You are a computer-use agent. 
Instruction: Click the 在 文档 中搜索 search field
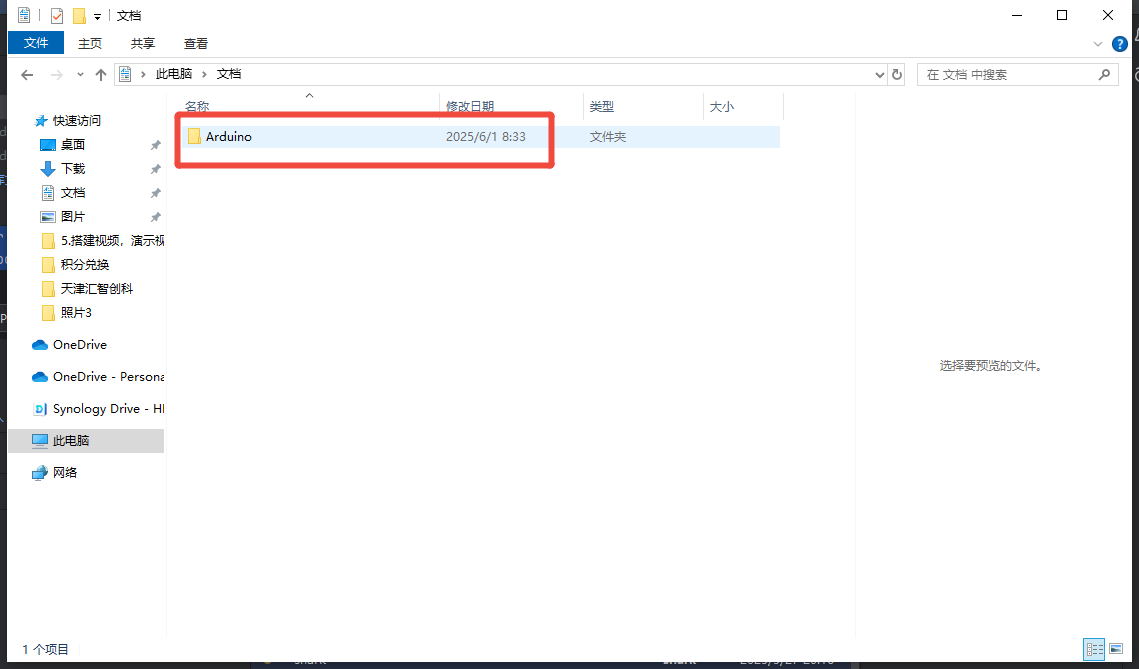1005,75
